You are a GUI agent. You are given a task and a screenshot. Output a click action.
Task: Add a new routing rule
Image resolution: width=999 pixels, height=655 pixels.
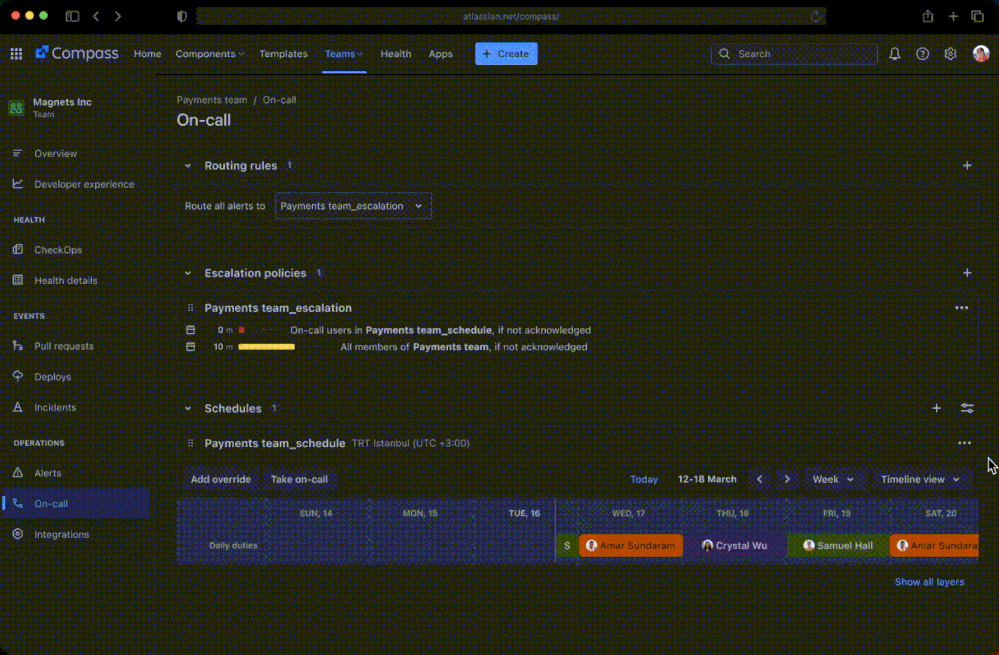point(967,166)
